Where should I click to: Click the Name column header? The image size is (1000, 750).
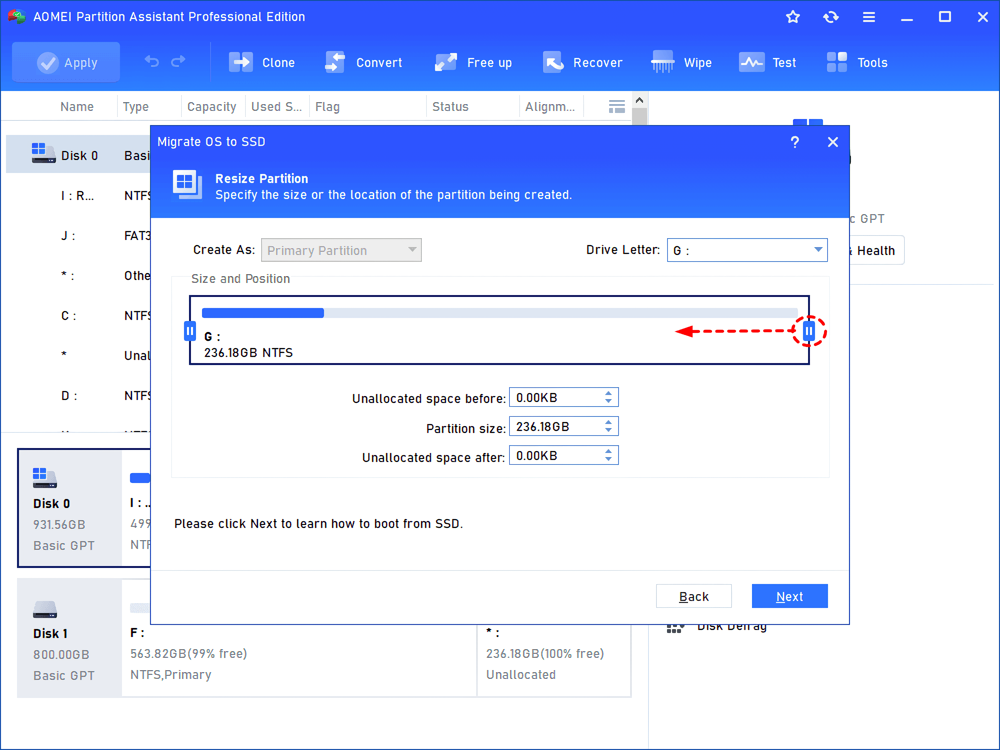[77, 107]
